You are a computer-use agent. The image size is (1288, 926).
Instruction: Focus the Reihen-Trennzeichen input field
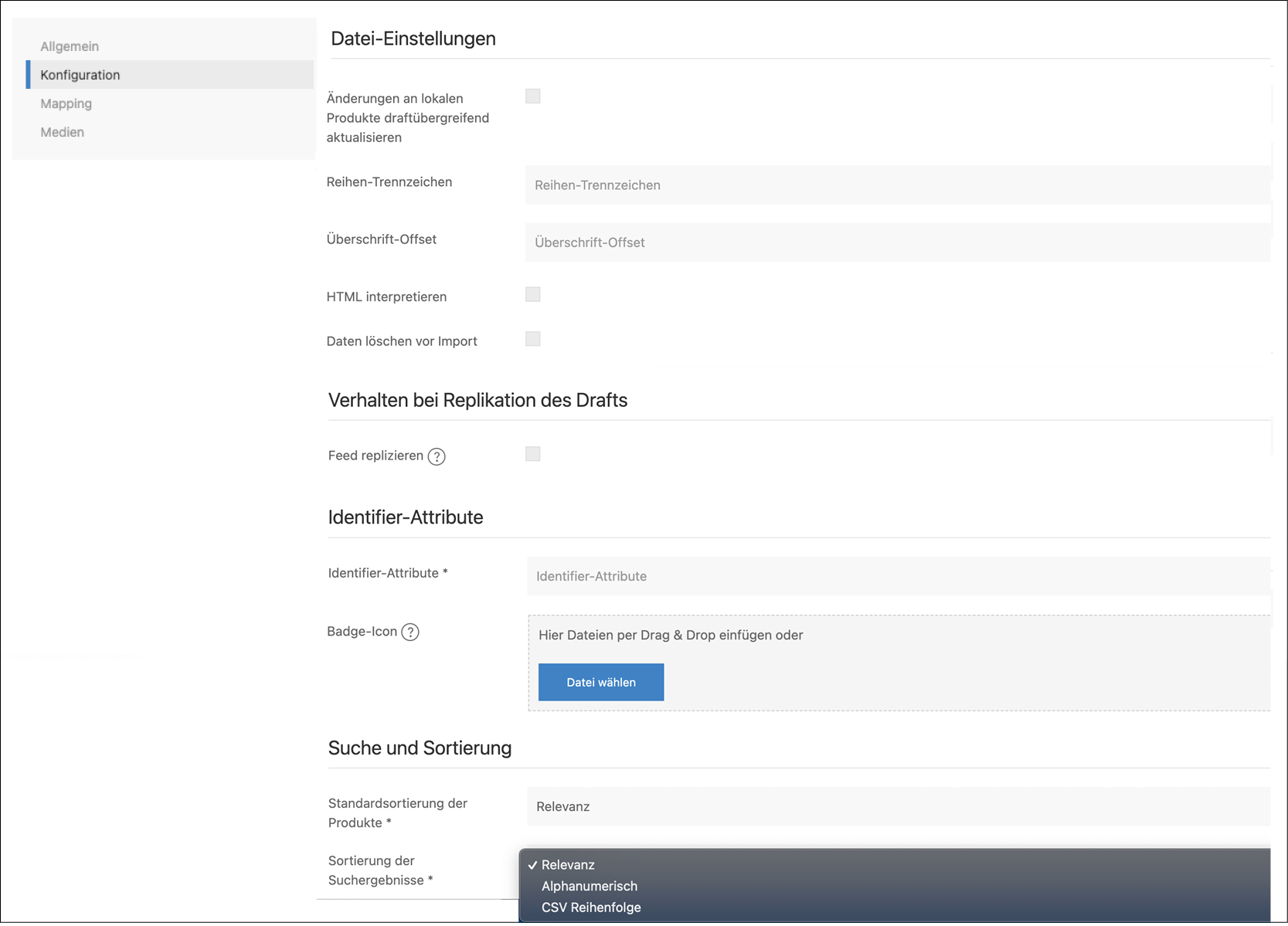click(x=898, y=185)
